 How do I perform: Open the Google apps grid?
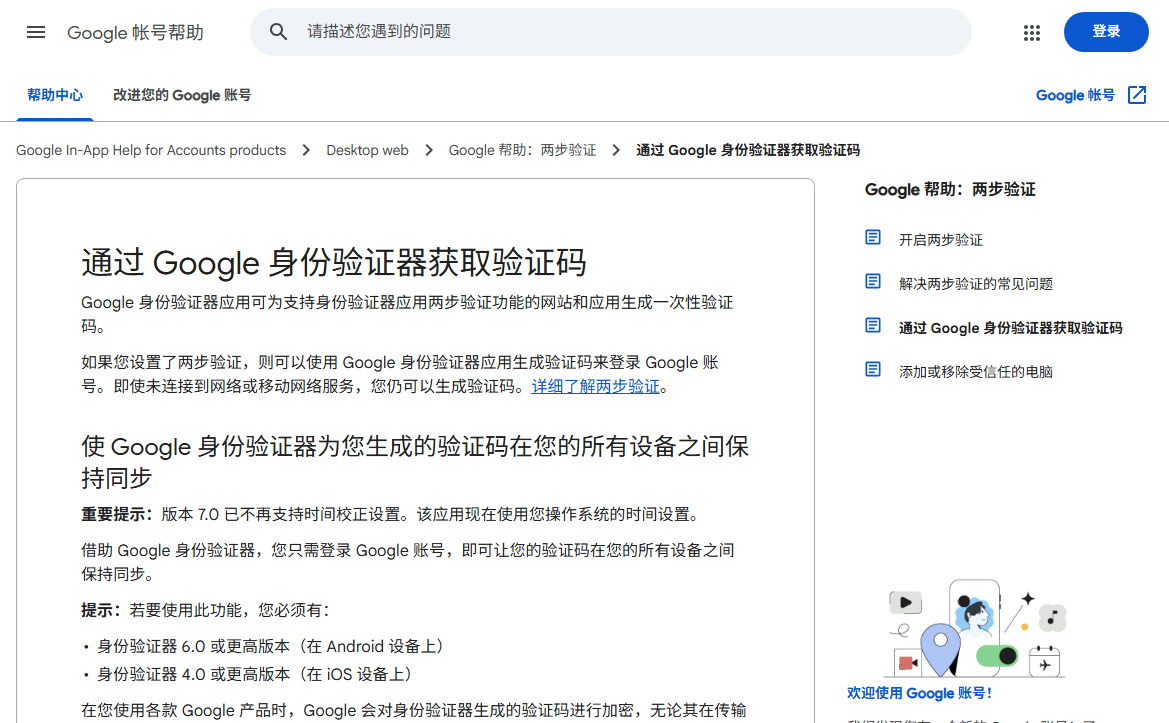click(x=1032, y=32)
